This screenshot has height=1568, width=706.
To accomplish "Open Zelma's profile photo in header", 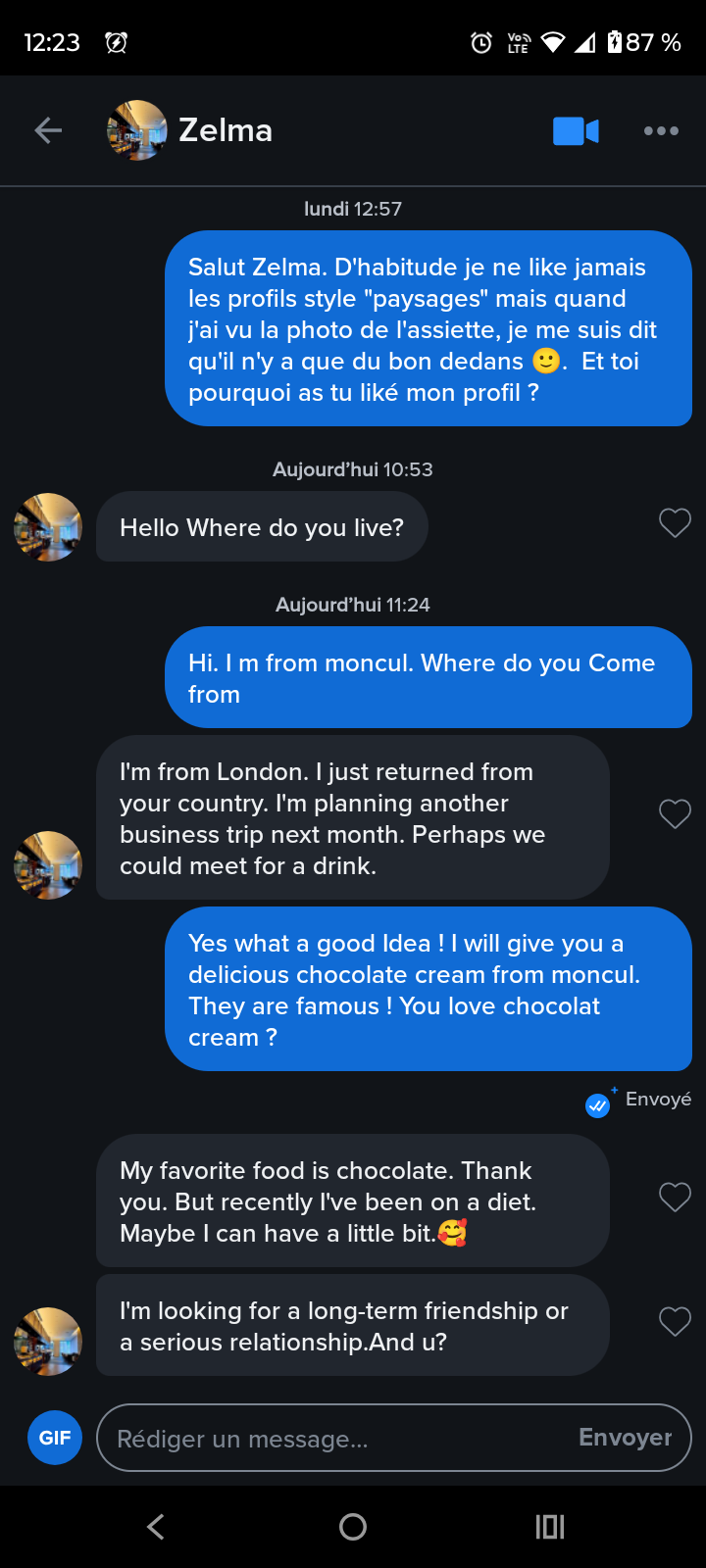I will click(x=136, y=130).
